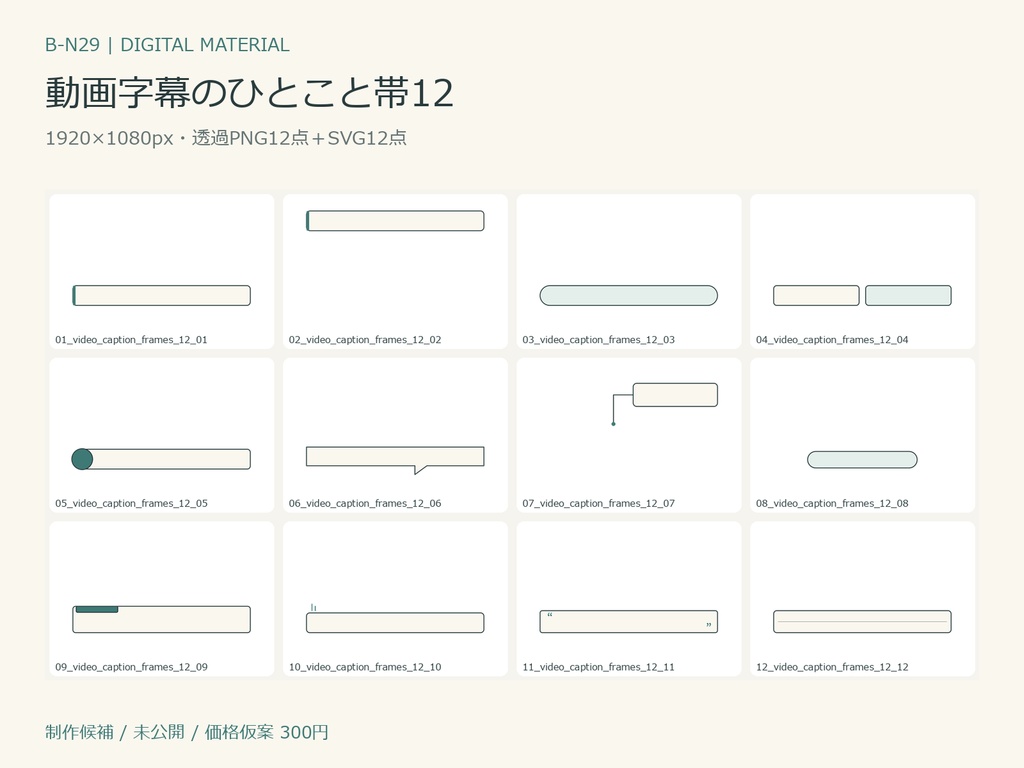Select top-positioned caption frame thumbnail 02

tap(395, 272)
